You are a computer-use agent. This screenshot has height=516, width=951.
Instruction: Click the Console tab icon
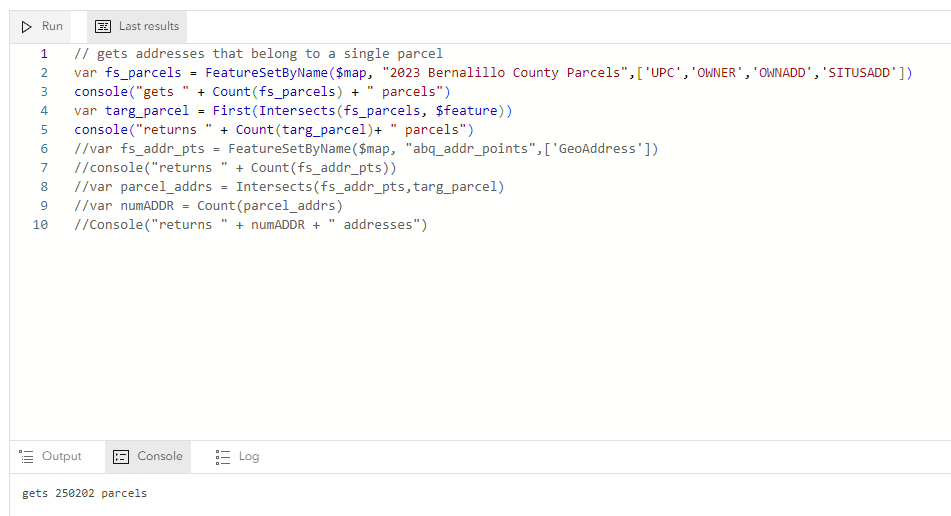(x=121, y=457)
